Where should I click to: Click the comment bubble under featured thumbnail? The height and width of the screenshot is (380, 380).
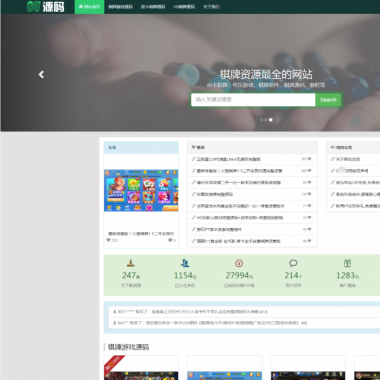(170, 240)
